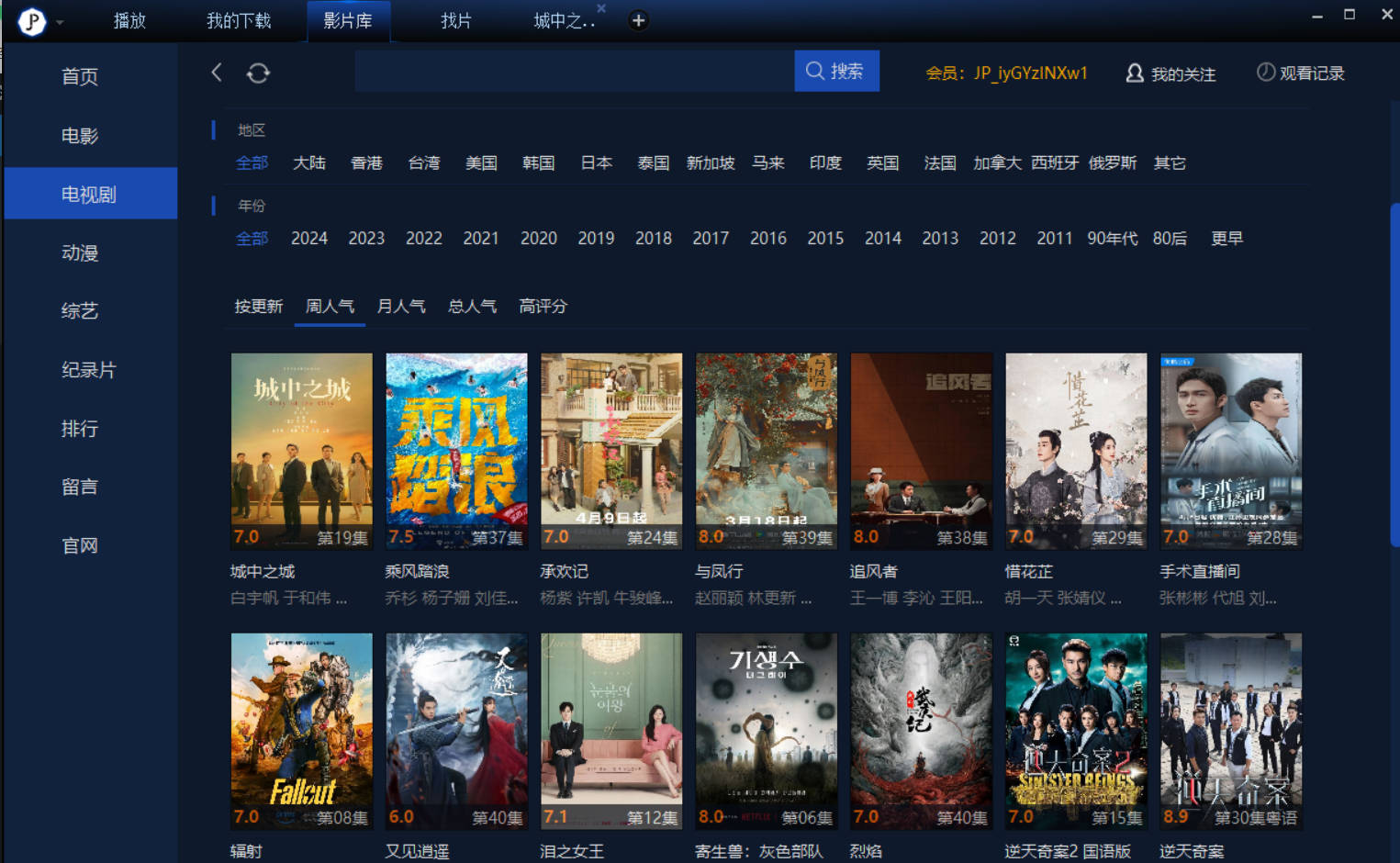Switch to the 城中之.. tab
The width and height of the screenshot is (1400, 863).
coord(564,20)
